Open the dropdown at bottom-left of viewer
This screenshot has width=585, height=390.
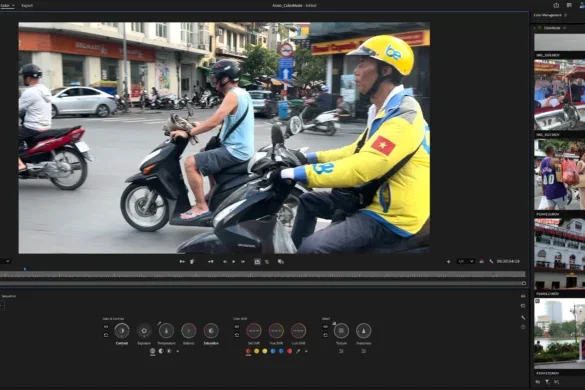(6, 261)
